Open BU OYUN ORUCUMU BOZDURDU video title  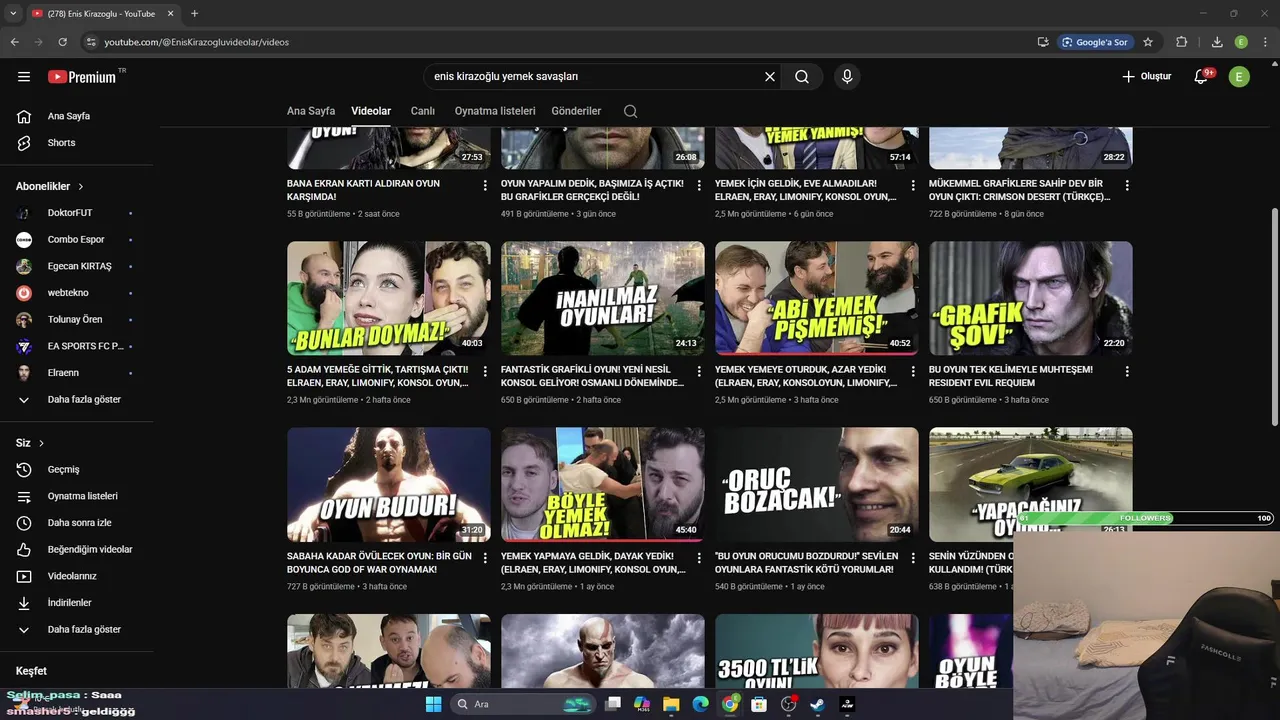pyautogui.click(x=807, y=563)
